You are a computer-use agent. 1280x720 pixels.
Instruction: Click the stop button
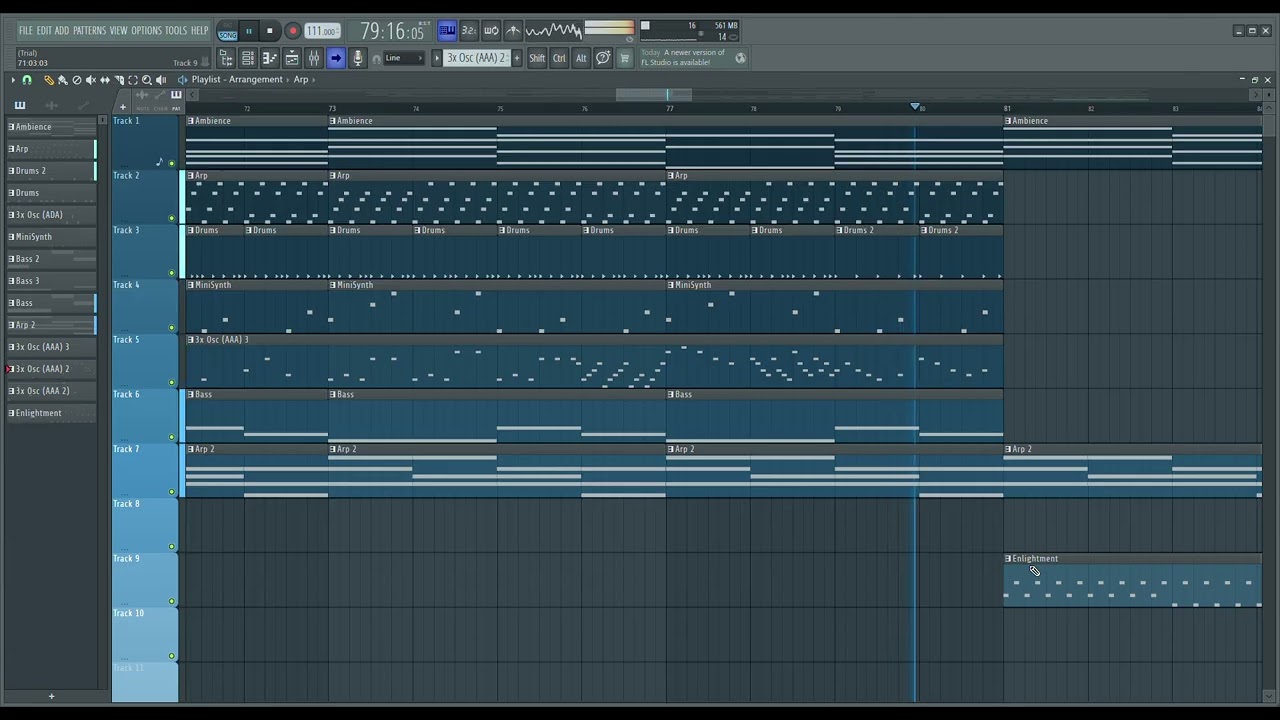point(270,31)
